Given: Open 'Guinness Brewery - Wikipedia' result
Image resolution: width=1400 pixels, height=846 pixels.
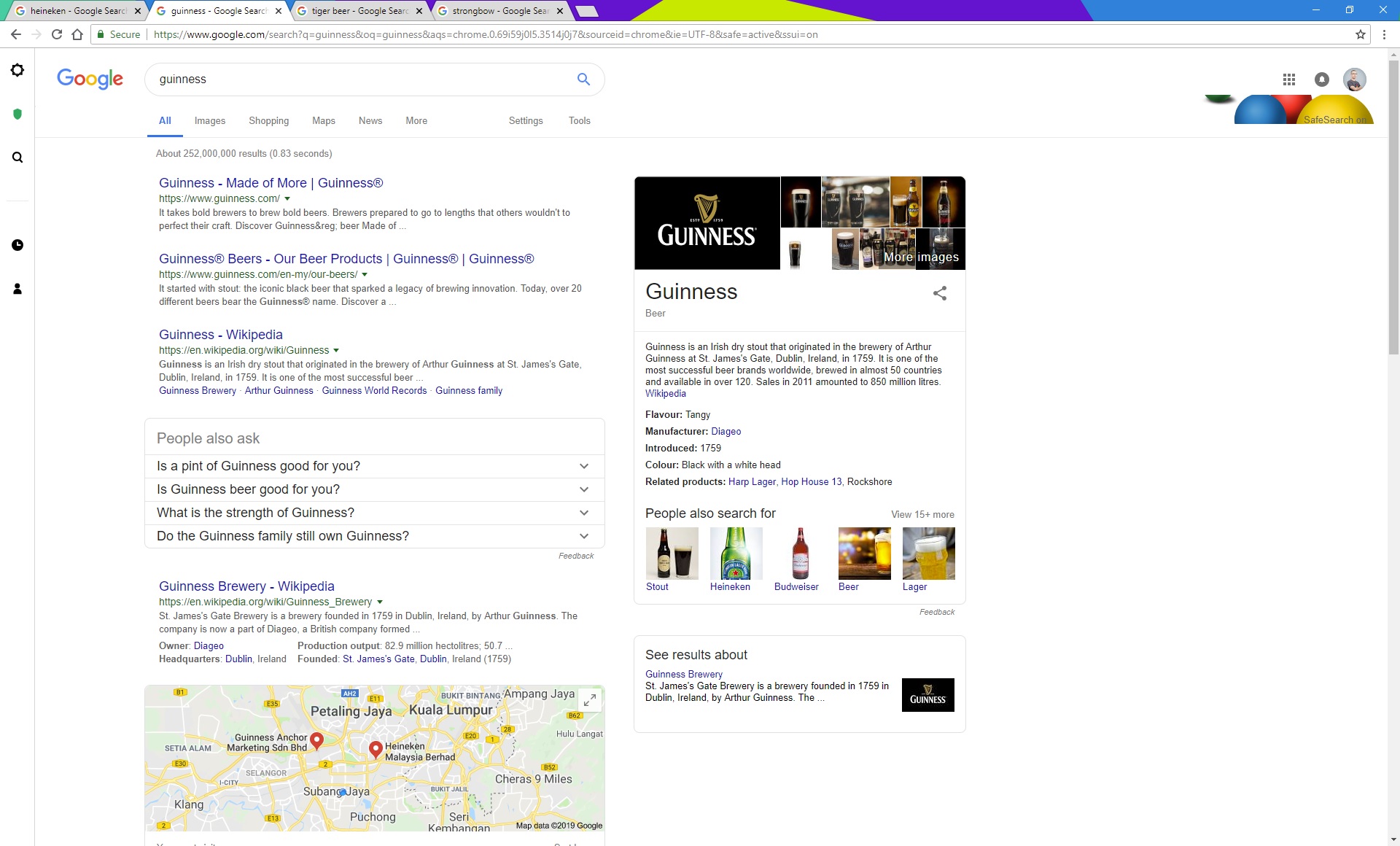Looking at the screenshot, I should 246,586.
